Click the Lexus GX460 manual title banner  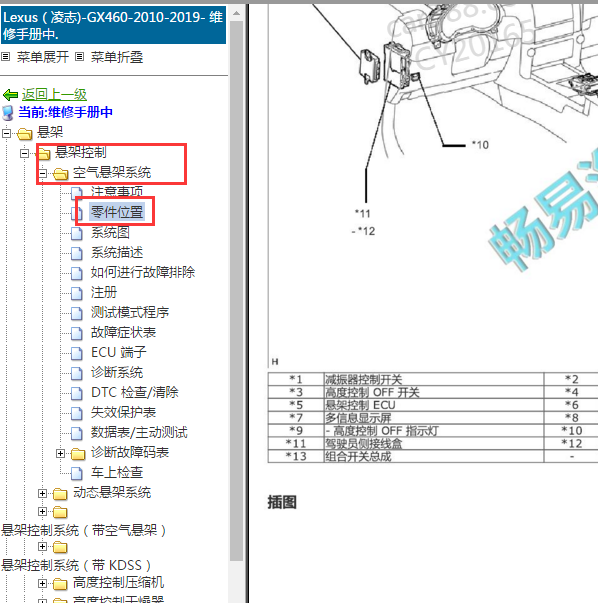113,25
